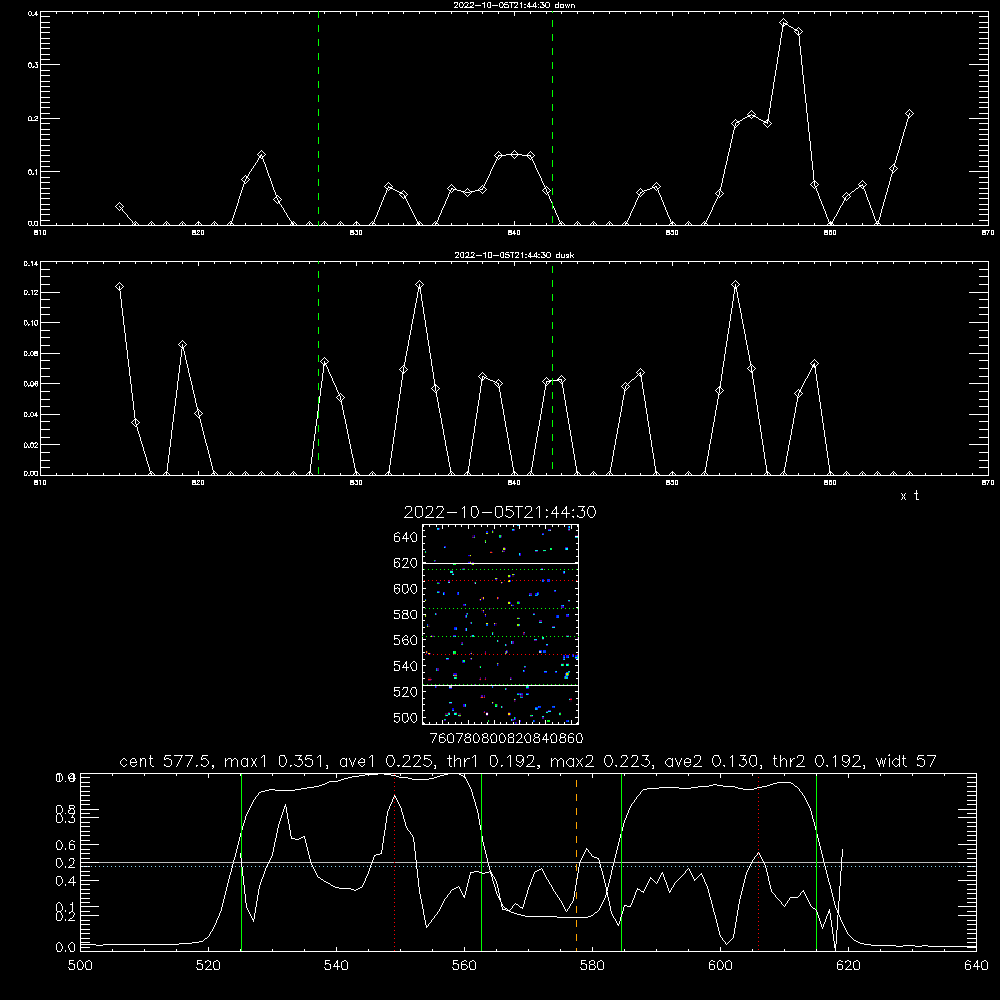Click the green vertical line near 585

(x=621, y=862)
